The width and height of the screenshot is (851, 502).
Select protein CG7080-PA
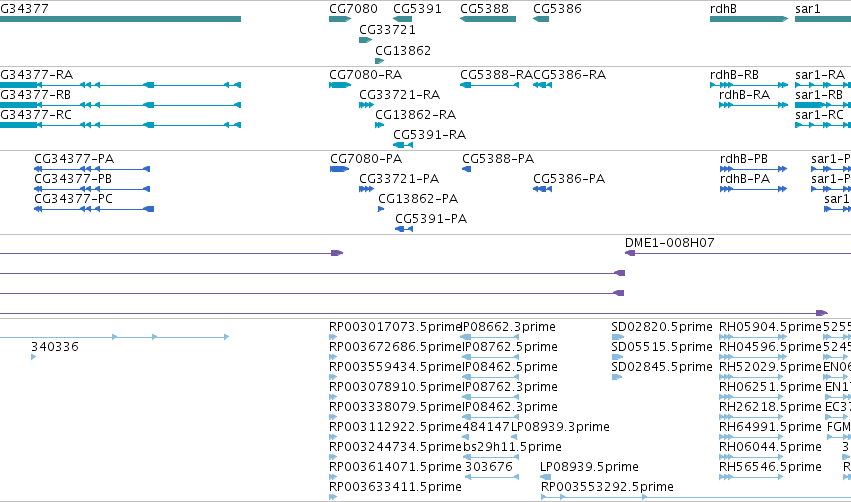point(339,169)
